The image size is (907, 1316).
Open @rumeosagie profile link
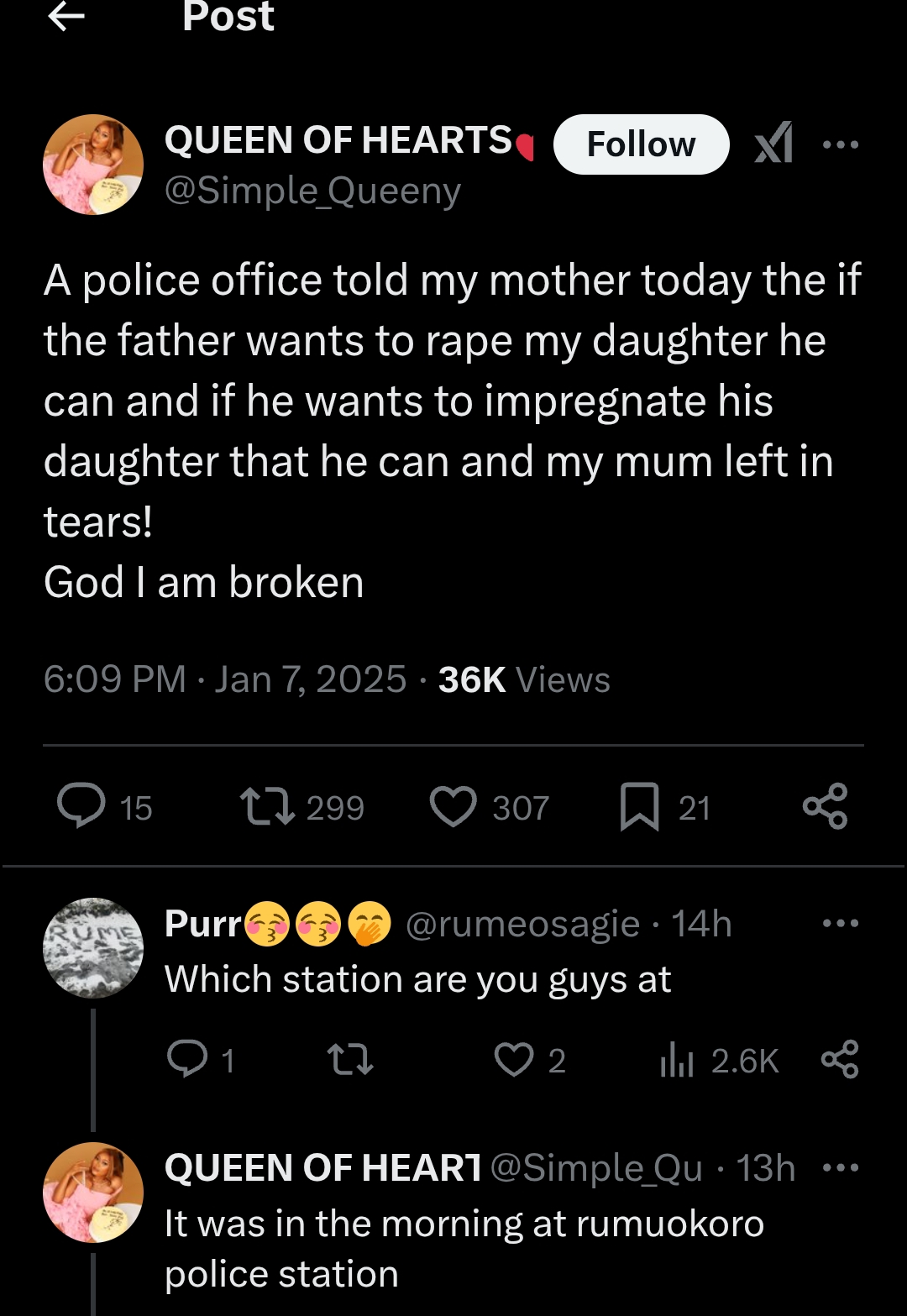[522, 925]
